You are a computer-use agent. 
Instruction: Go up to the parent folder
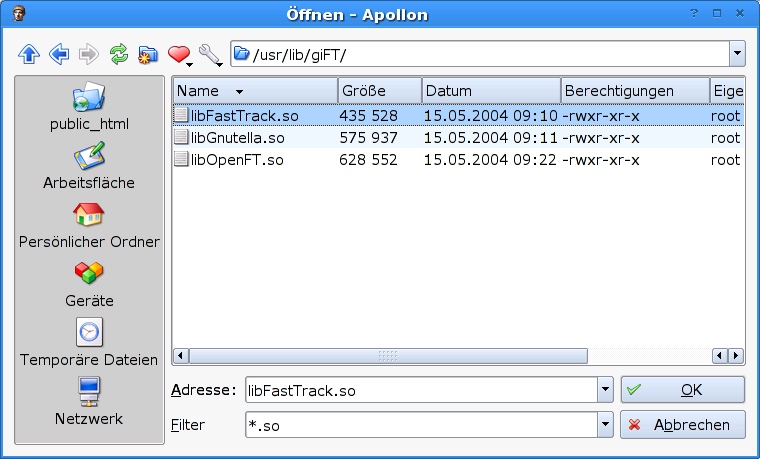pyautogui.click(x=29, y=54)
